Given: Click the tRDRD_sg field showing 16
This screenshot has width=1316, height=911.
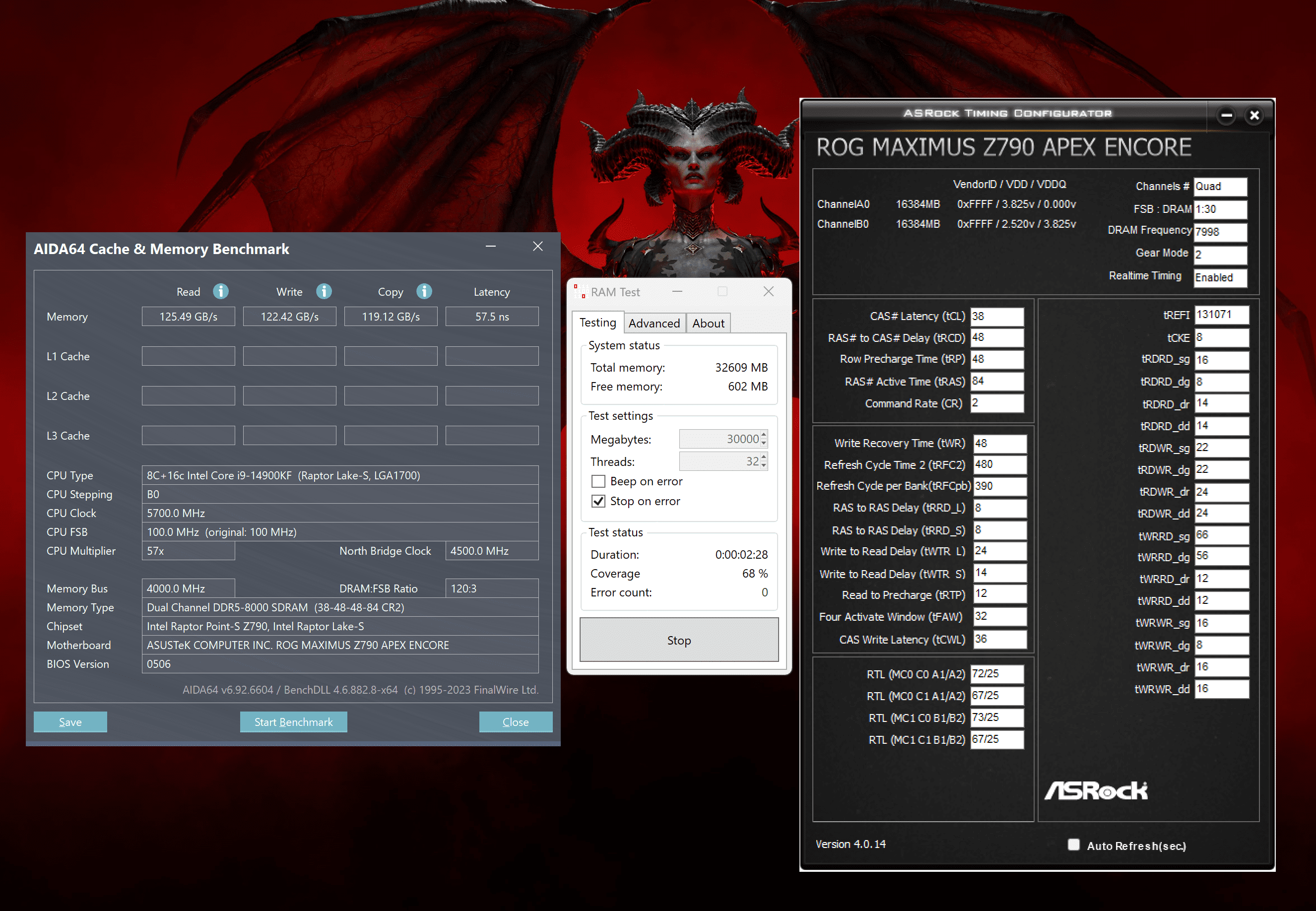Looking at the screenshot, I should pos(1222,360).
